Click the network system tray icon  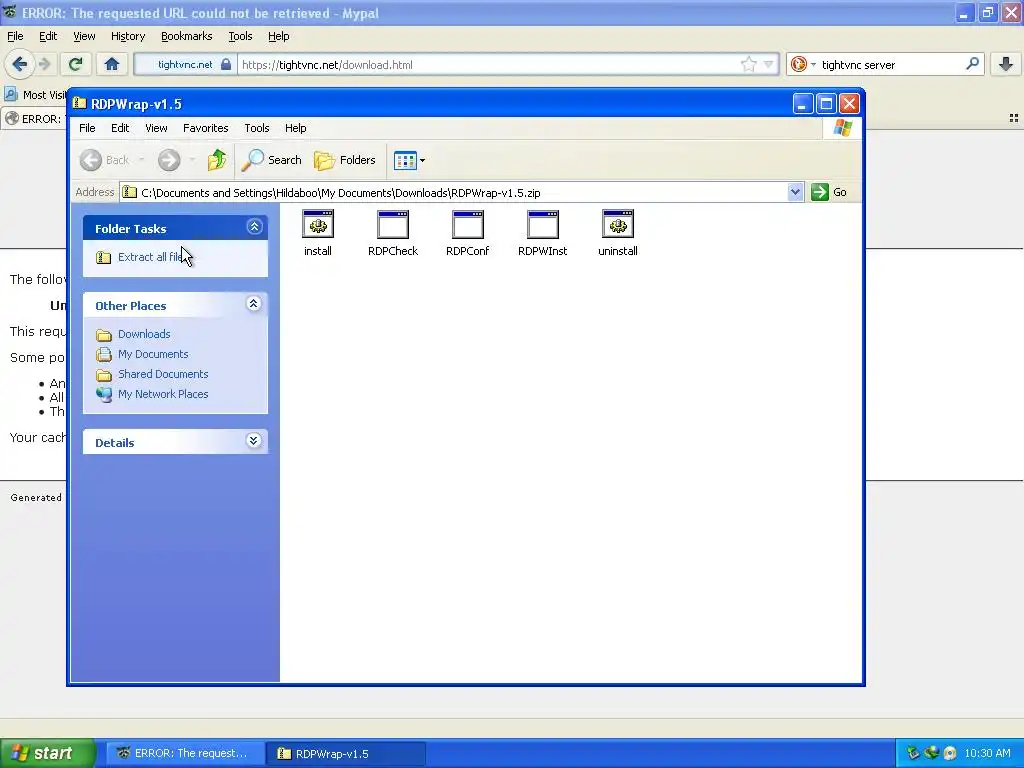click(931, 753)
